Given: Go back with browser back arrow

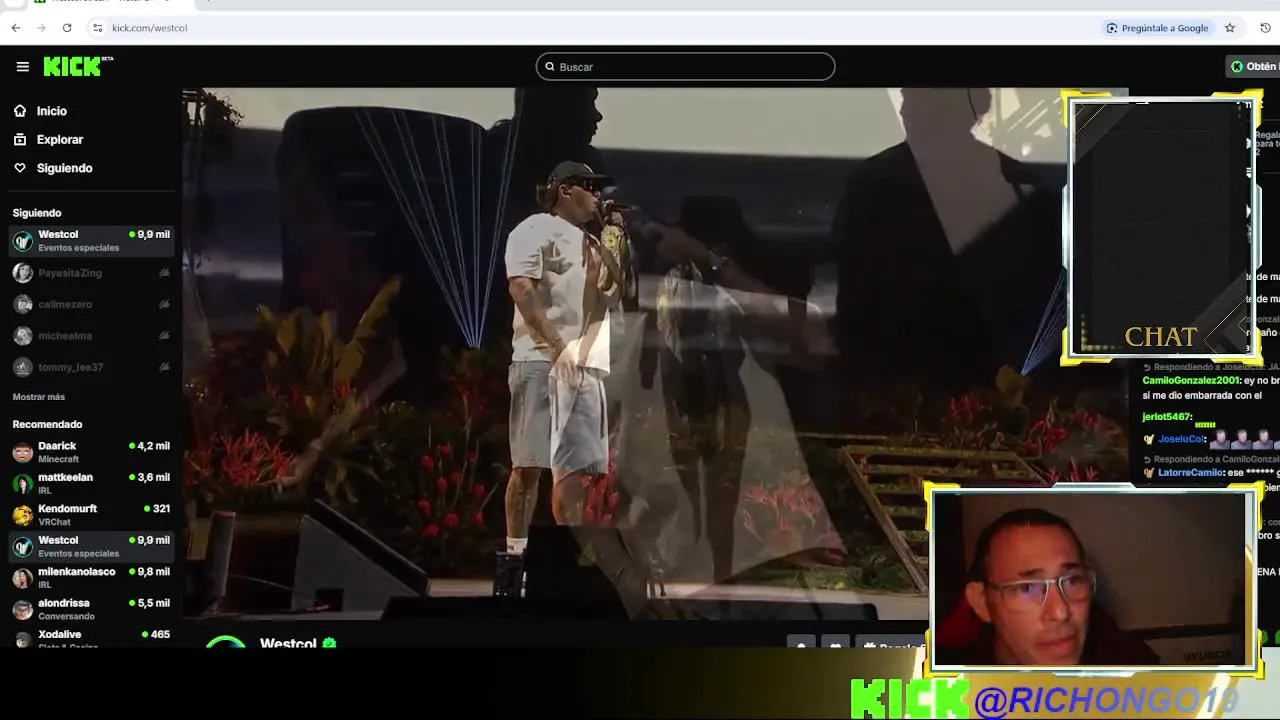Looking at the screenshot, I should (x=16, y=28).
